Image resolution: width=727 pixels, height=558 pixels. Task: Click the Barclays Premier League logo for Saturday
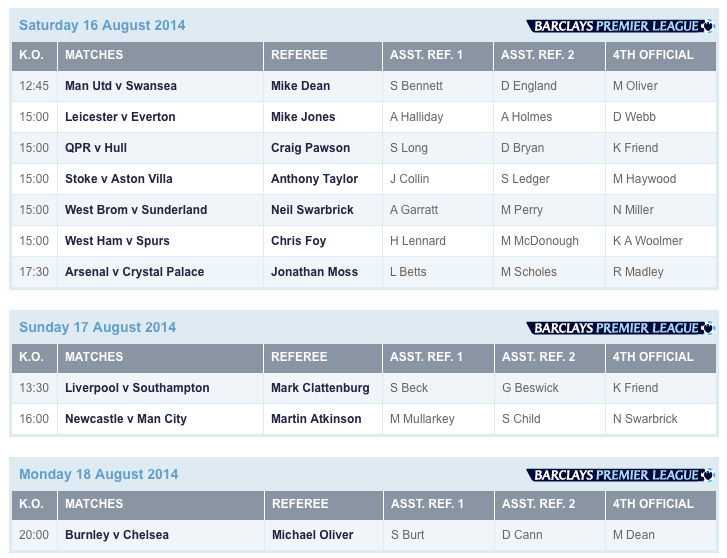click(x=620, y=26)
